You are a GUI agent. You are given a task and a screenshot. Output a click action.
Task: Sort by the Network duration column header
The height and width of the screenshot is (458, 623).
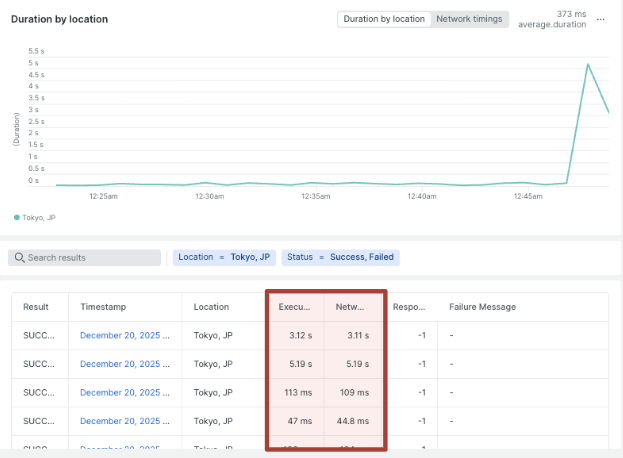pyautogui.click(x=352, y=307)
